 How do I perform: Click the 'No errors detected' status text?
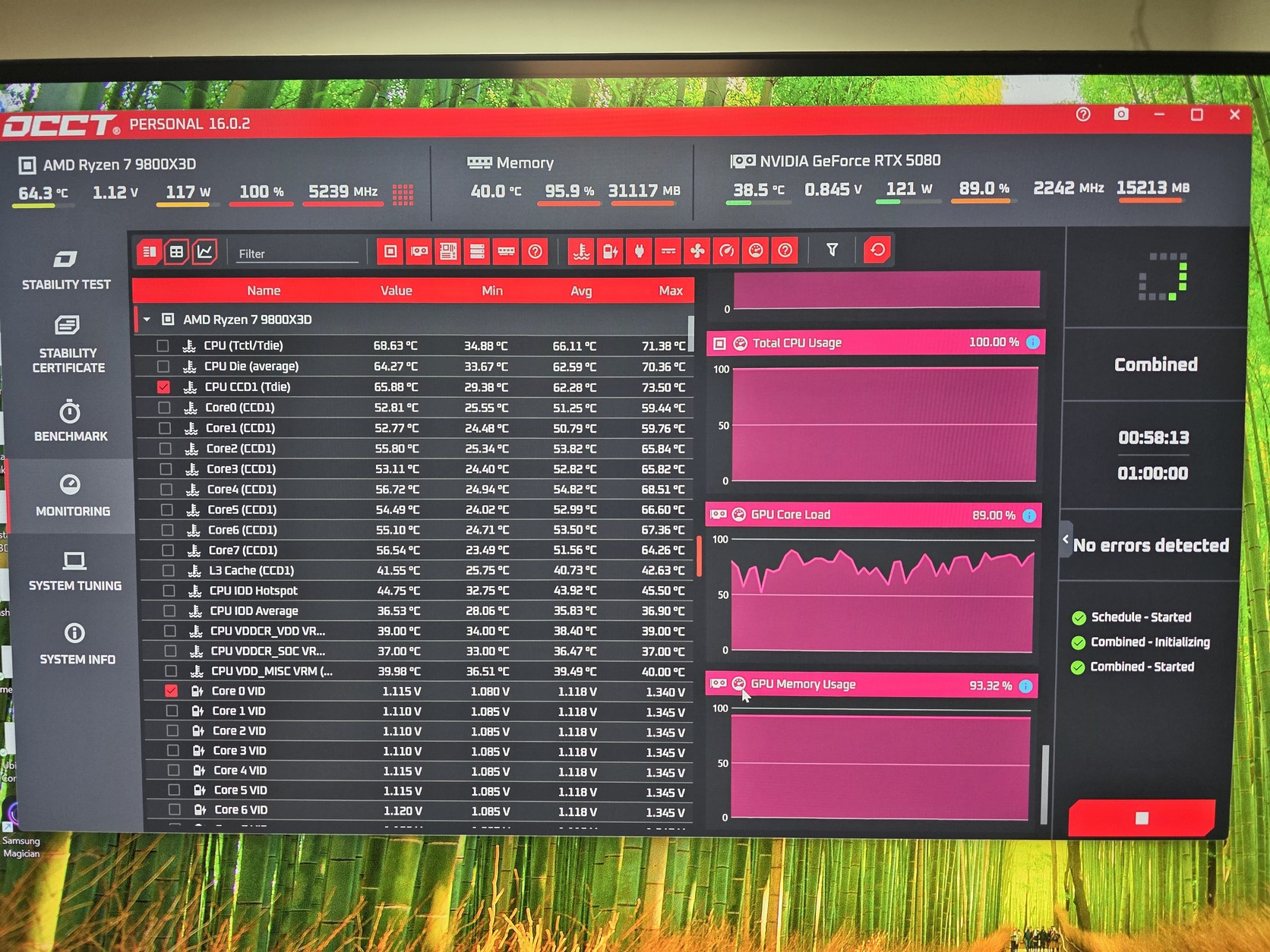coord(1151,545)
